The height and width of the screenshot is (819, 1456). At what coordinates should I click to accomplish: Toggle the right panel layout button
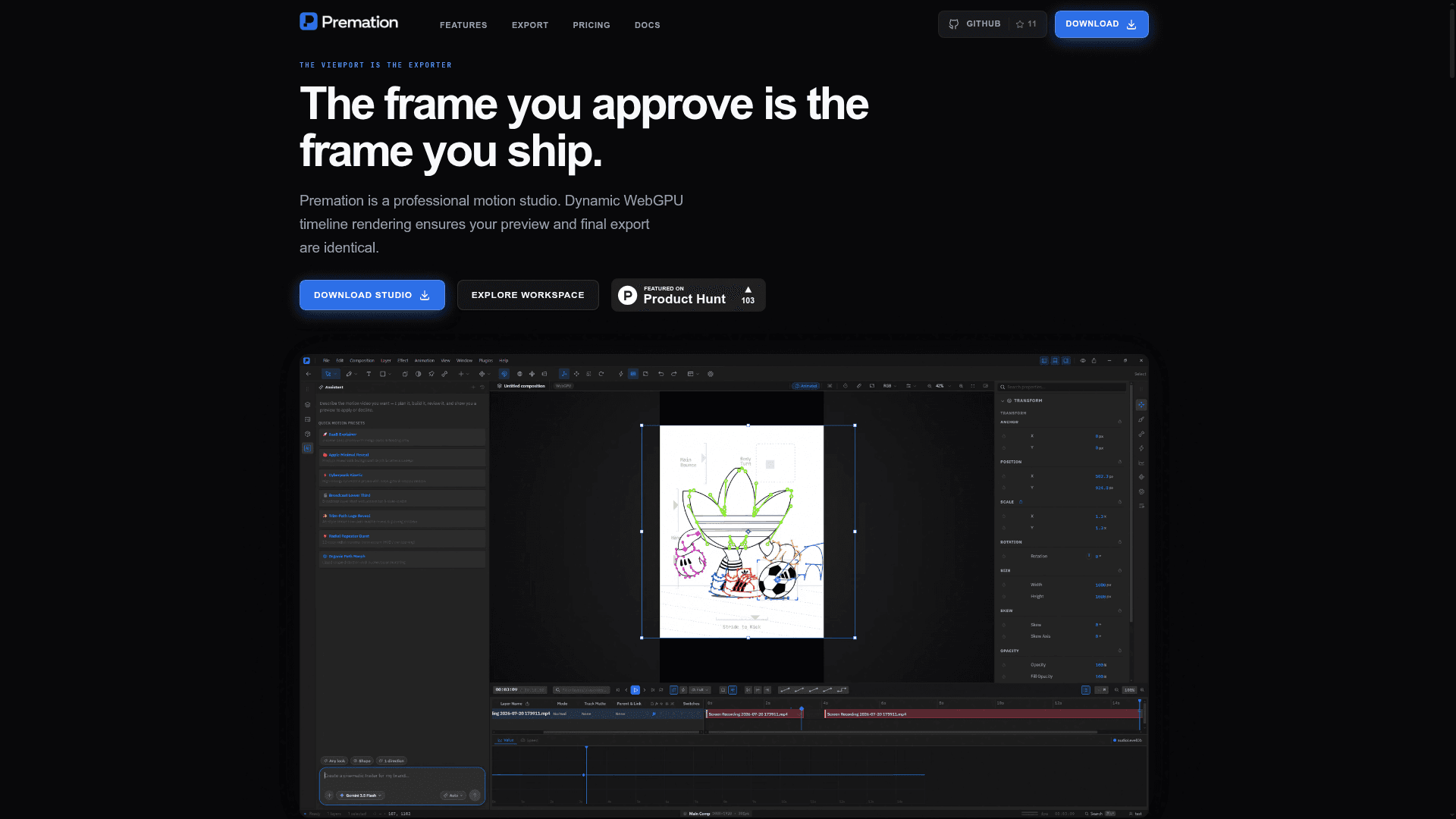pyautogui.click(x=1065, y=361)
